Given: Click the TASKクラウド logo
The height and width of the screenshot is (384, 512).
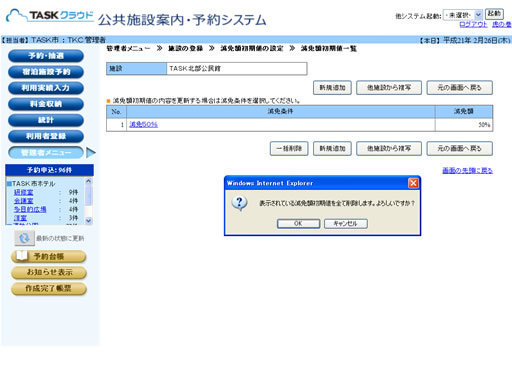Looking at the screenshot, I should coord(50,16).
